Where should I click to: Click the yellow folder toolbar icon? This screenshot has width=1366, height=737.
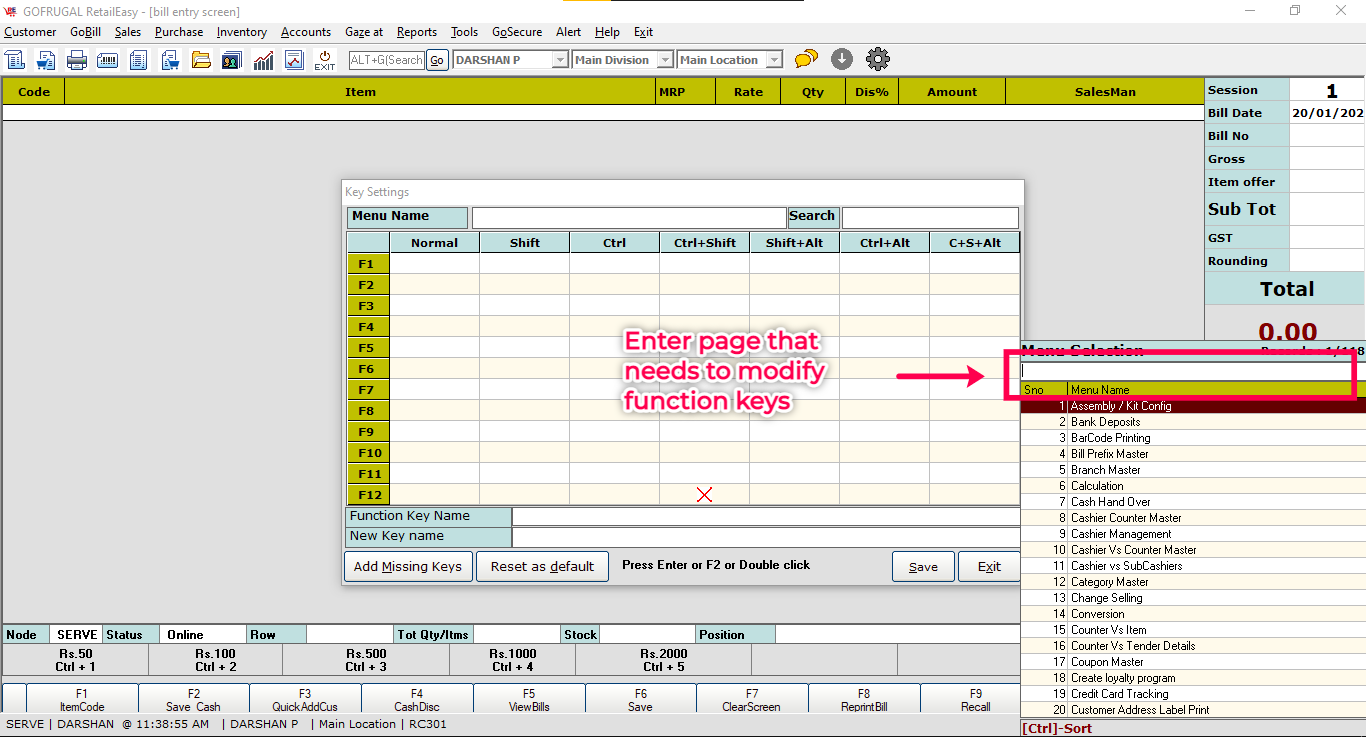(x=201, y=60)
